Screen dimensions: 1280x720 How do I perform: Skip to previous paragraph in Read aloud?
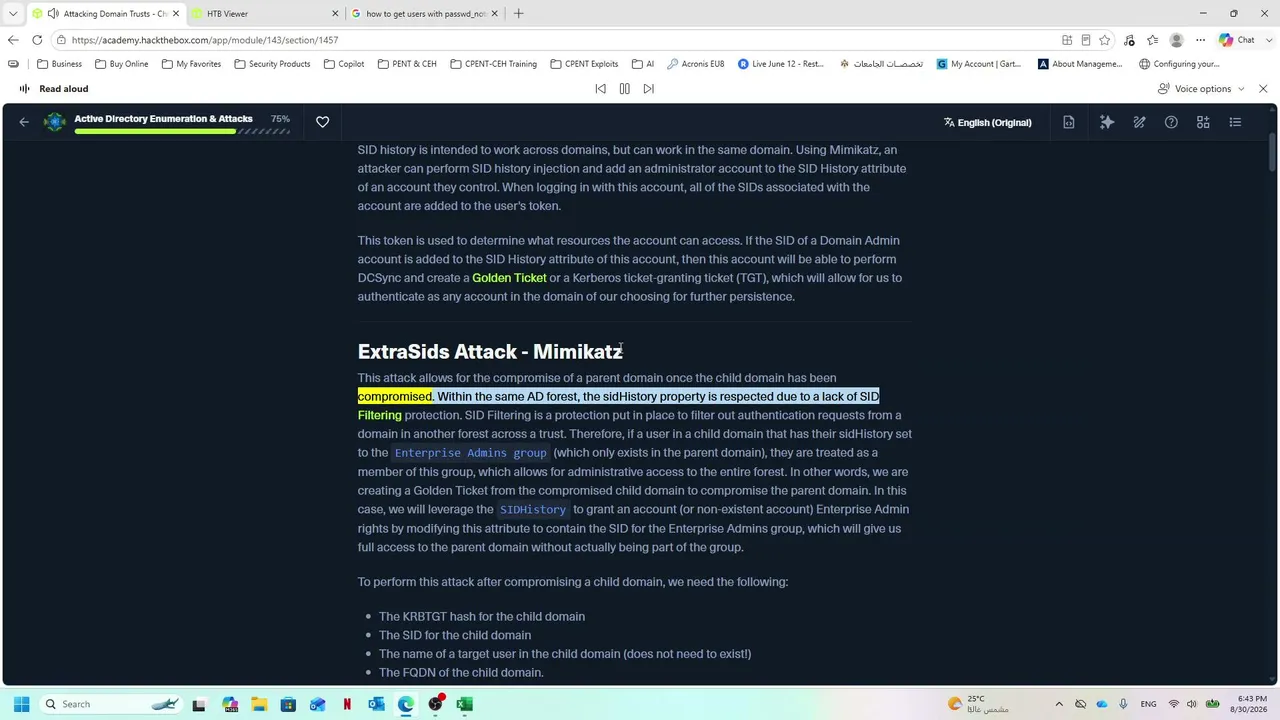coord(600,89)
